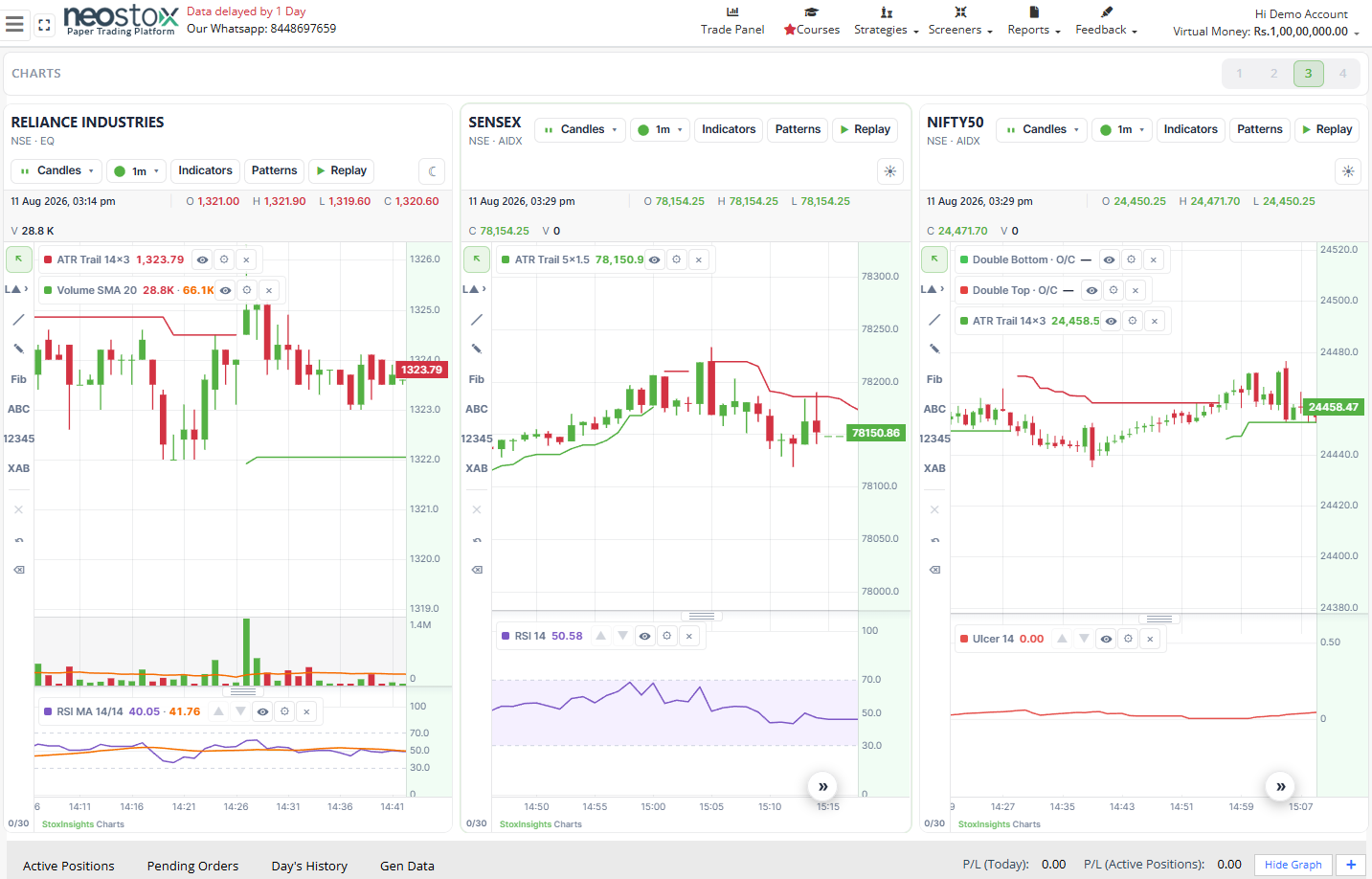Select line drawing tool on Reliance chart
This screenshot has height=879, width=1372.
point(18,320)
